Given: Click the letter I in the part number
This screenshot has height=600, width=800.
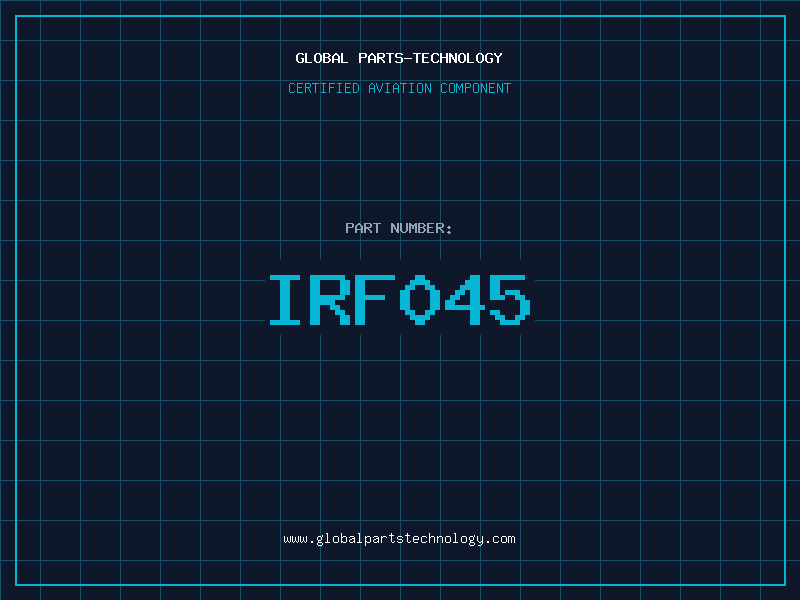Looking at the screenshot, I should click(x=287, y=300).
